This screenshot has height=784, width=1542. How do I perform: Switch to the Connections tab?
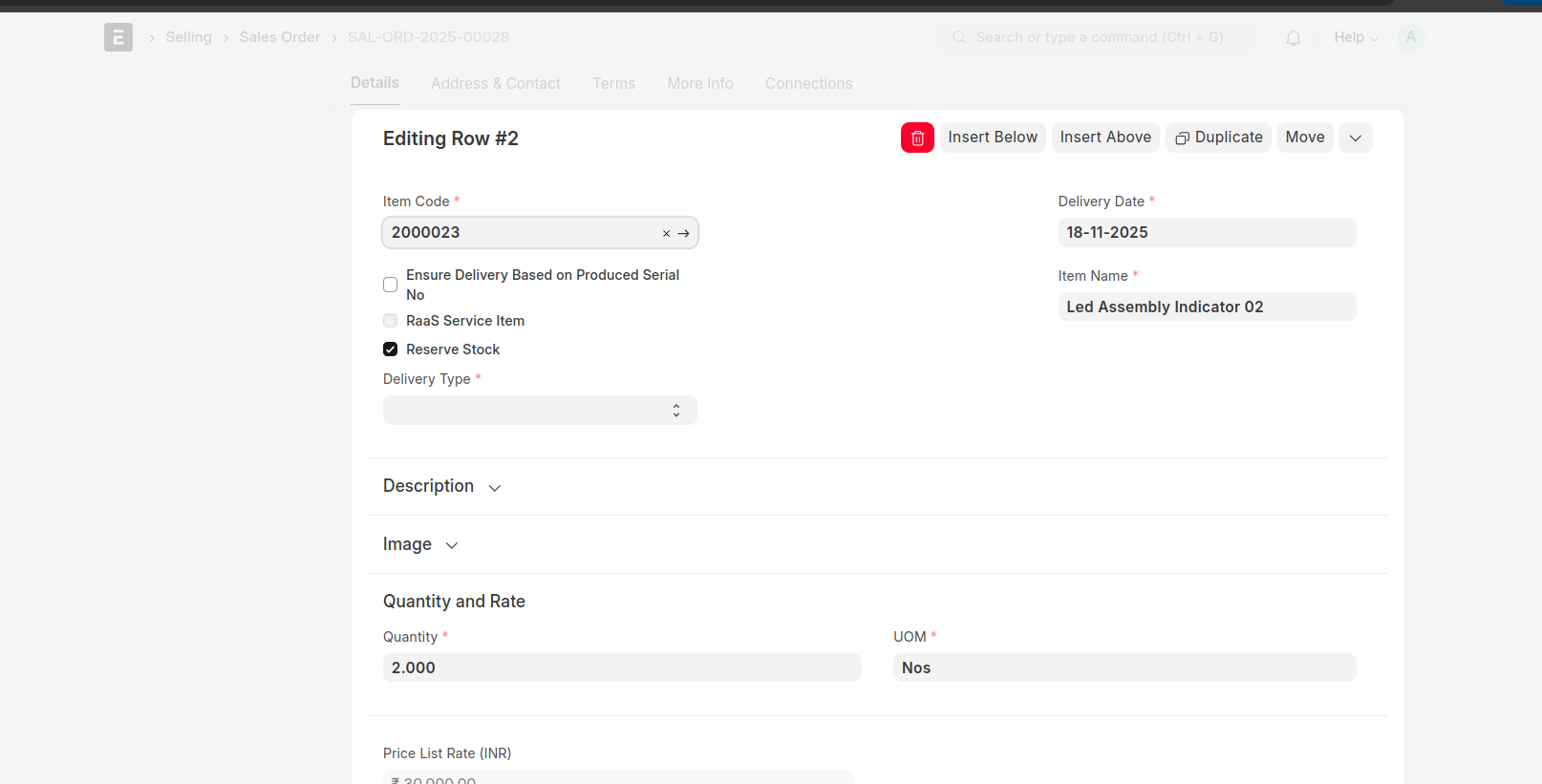[808, 84]
